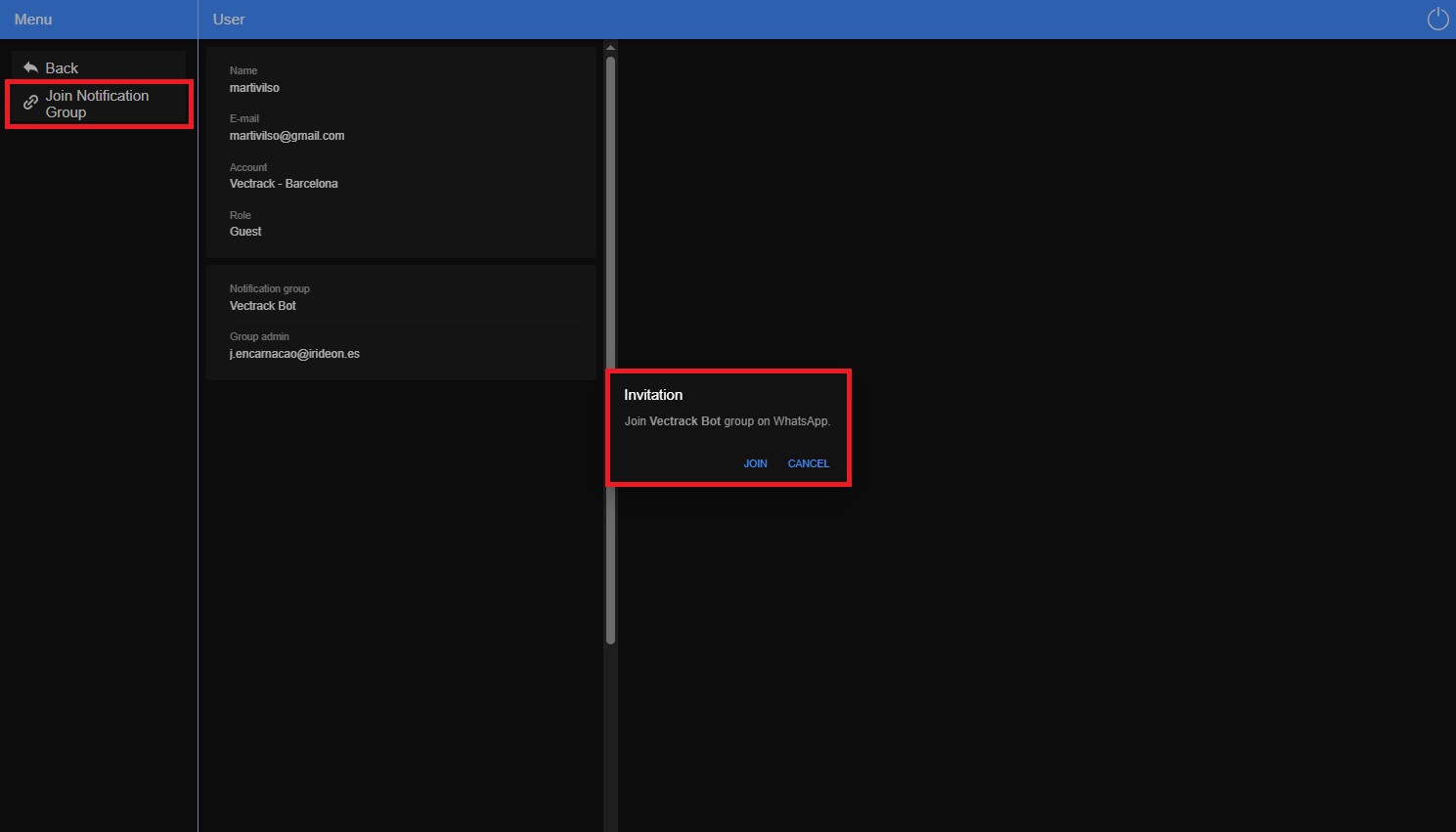This screenshot has width=1456, height=832.
Task: Click the scrollbar up arrow of the user panel
Action: coord(610,47)
